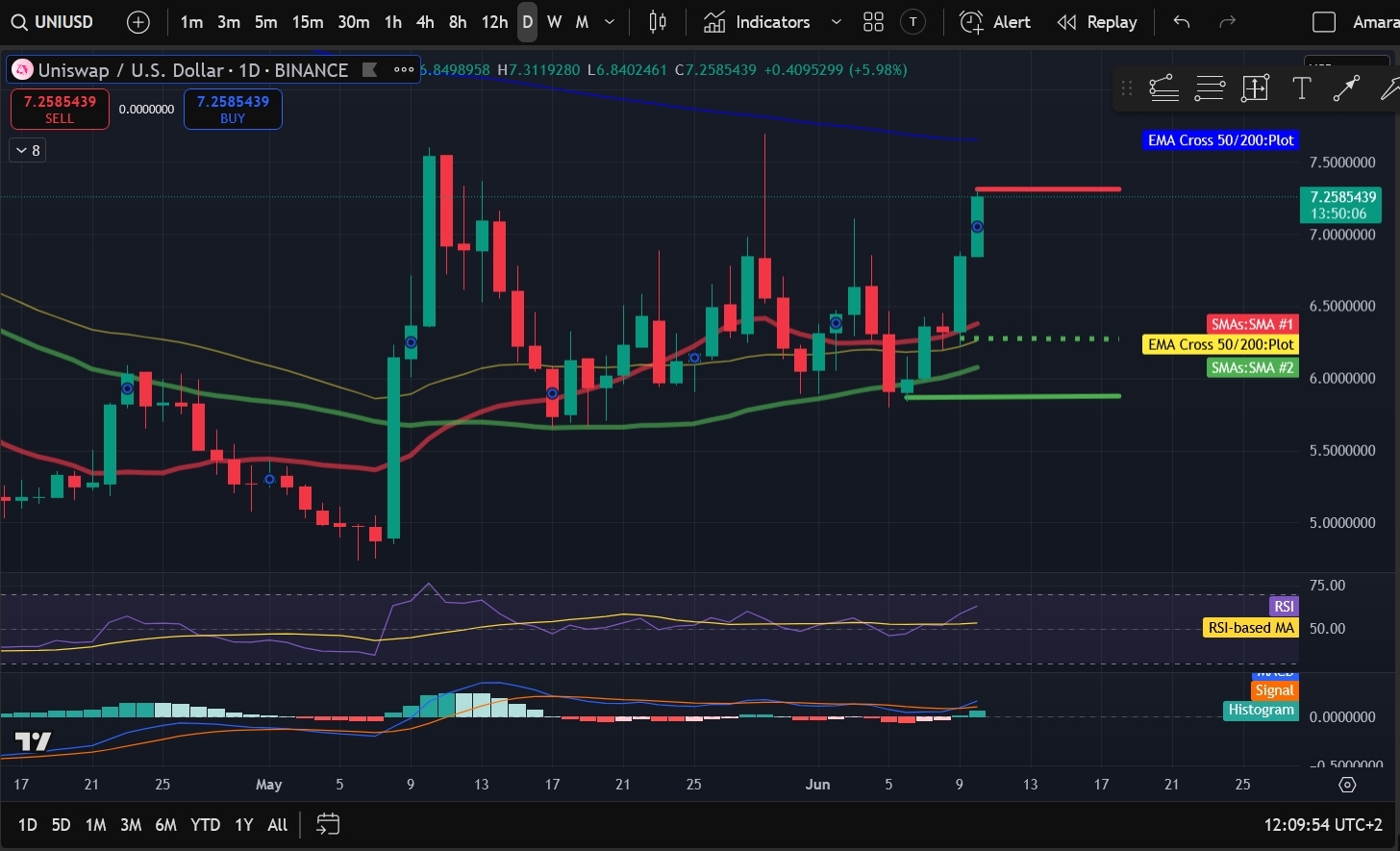Click the current price 7.2585439 axis label

click(x=1339, y=205)
